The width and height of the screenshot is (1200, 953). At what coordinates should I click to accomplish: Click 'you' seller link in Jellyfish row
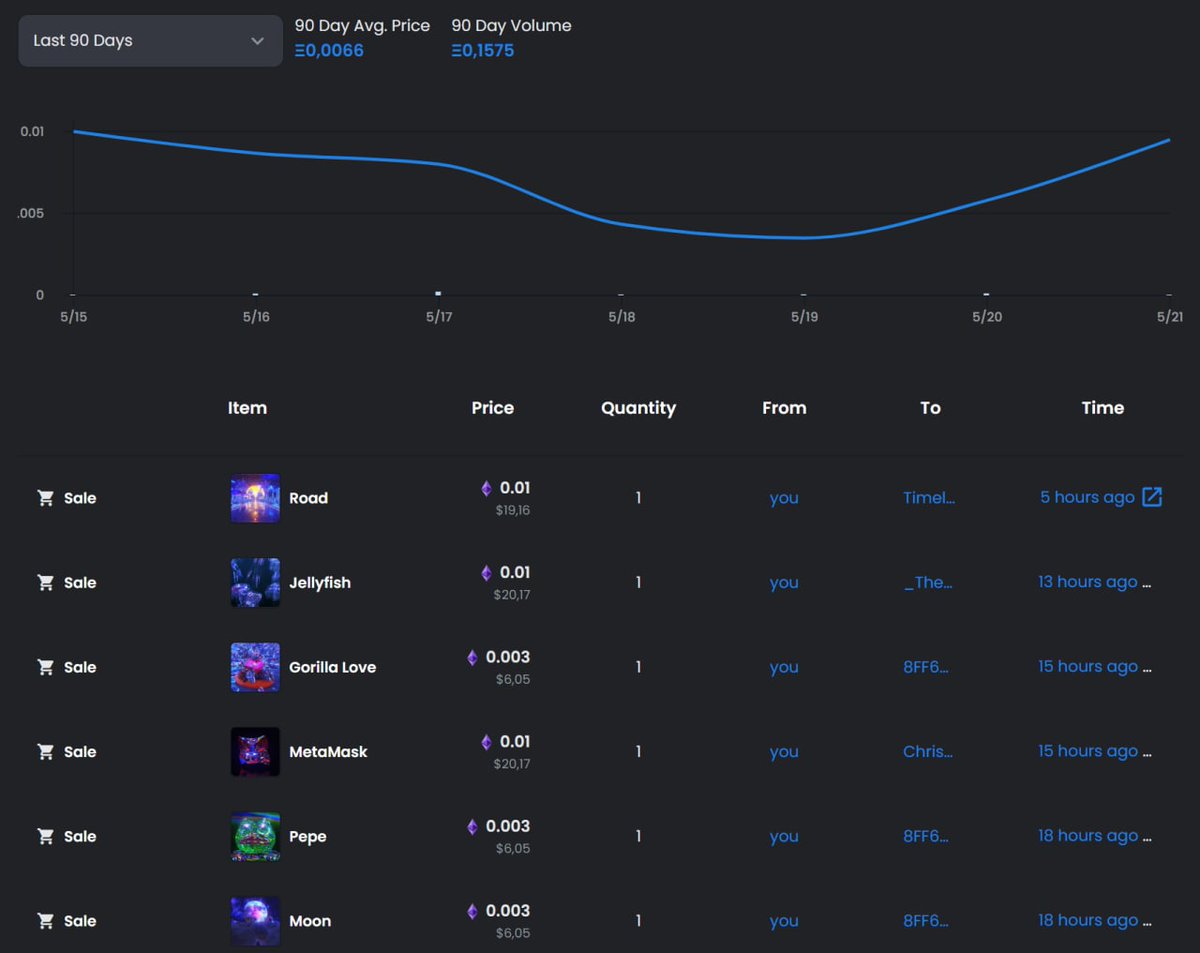click(784, 583)
